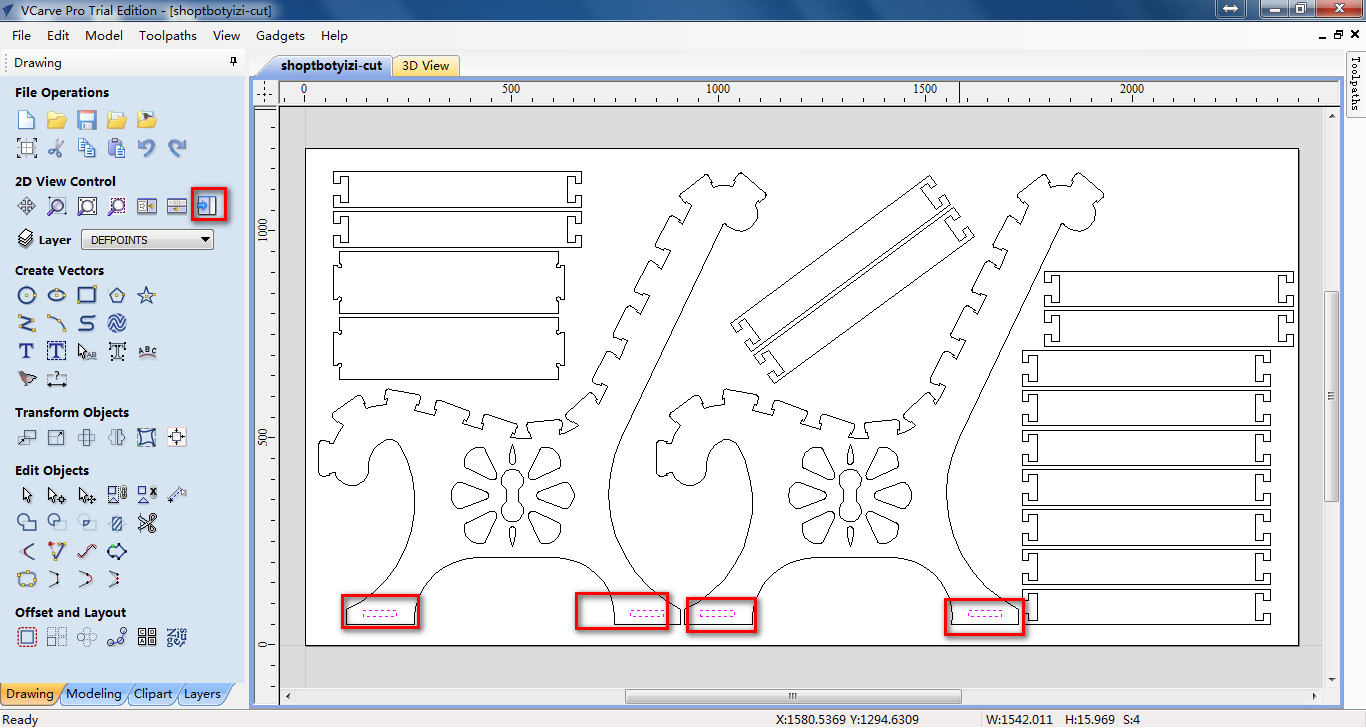Open the text on curve ABC tool
1366x728 pixels.
(x=147, y=351)
